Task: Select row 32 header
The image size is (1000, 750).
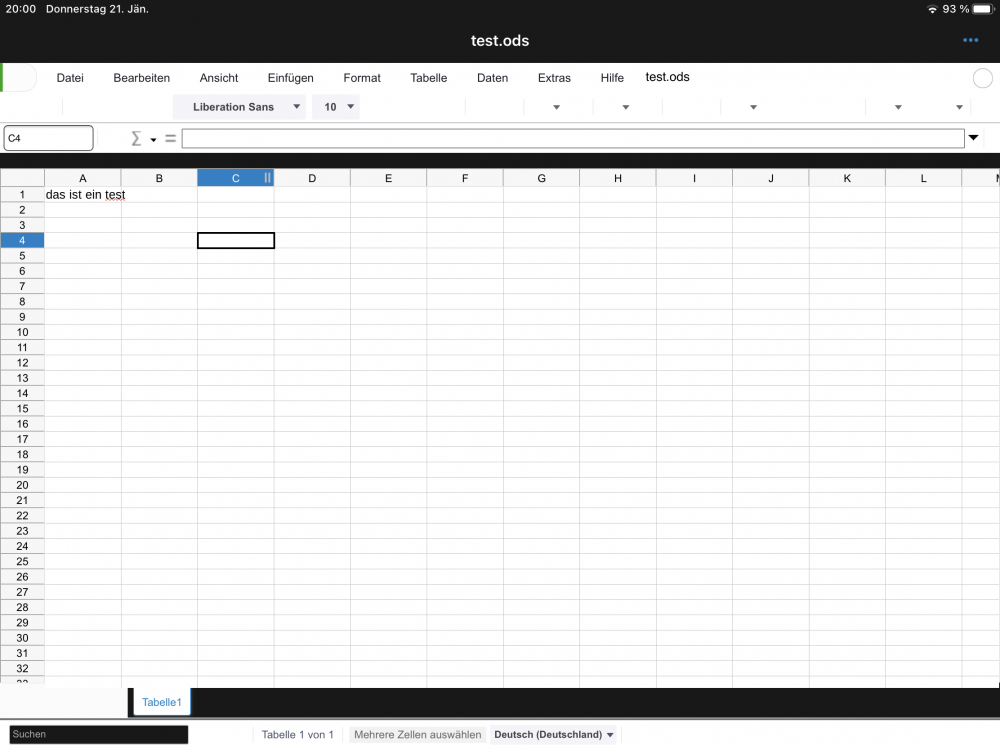Action: coord(22,668)
